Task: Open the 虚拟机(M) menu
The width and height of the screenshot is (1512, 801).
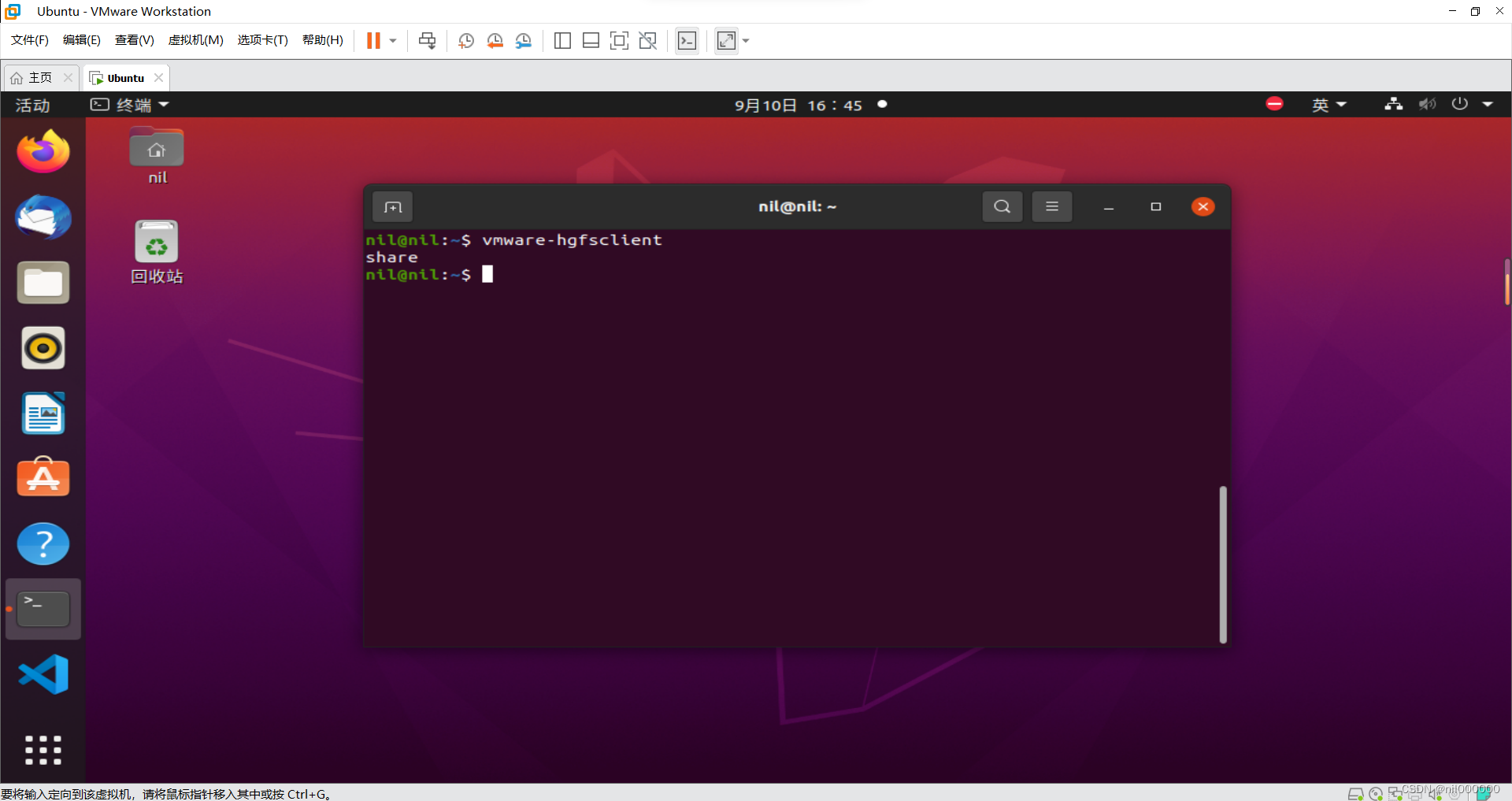Action: (x=196, y=40)
